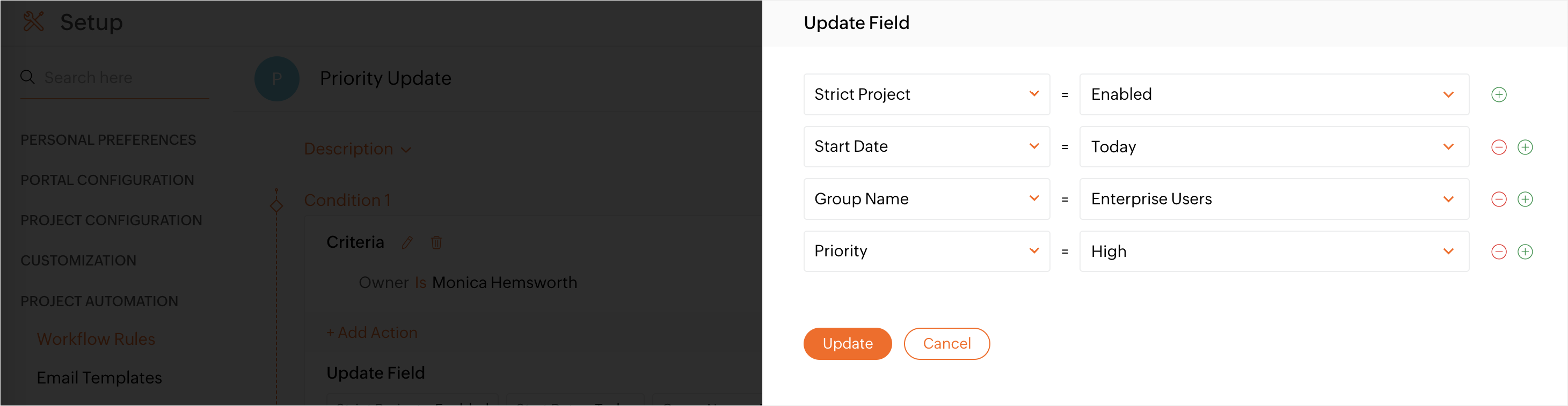Remove the Priority field row

click(1499, 252)
